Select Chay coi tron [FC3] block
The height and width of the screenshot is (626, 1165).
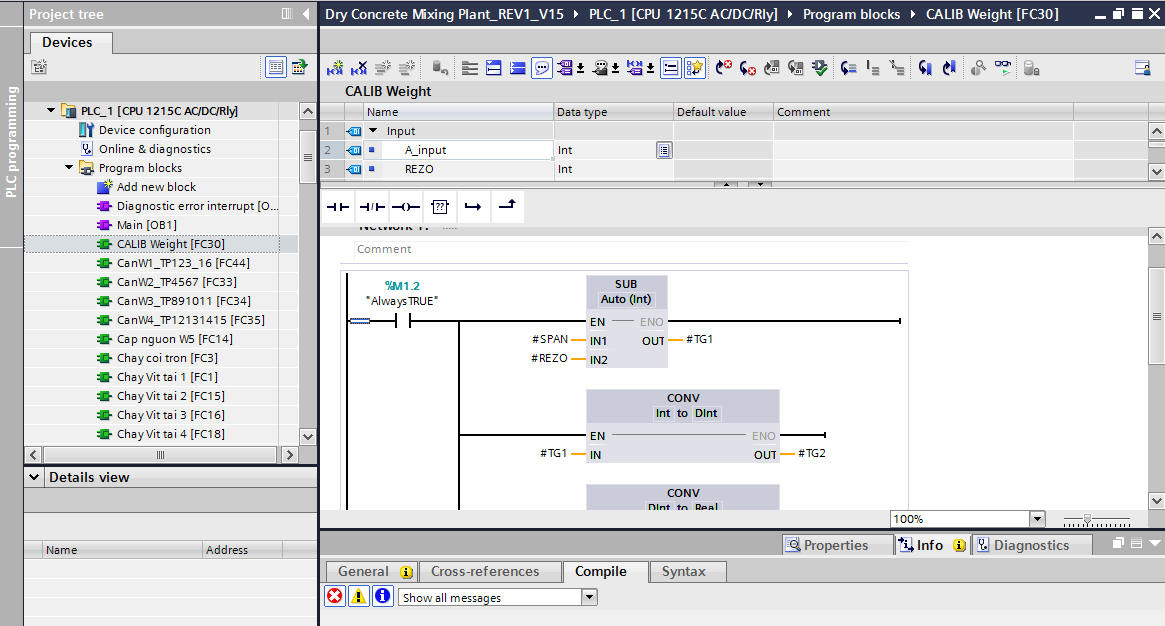pos(167,358)
